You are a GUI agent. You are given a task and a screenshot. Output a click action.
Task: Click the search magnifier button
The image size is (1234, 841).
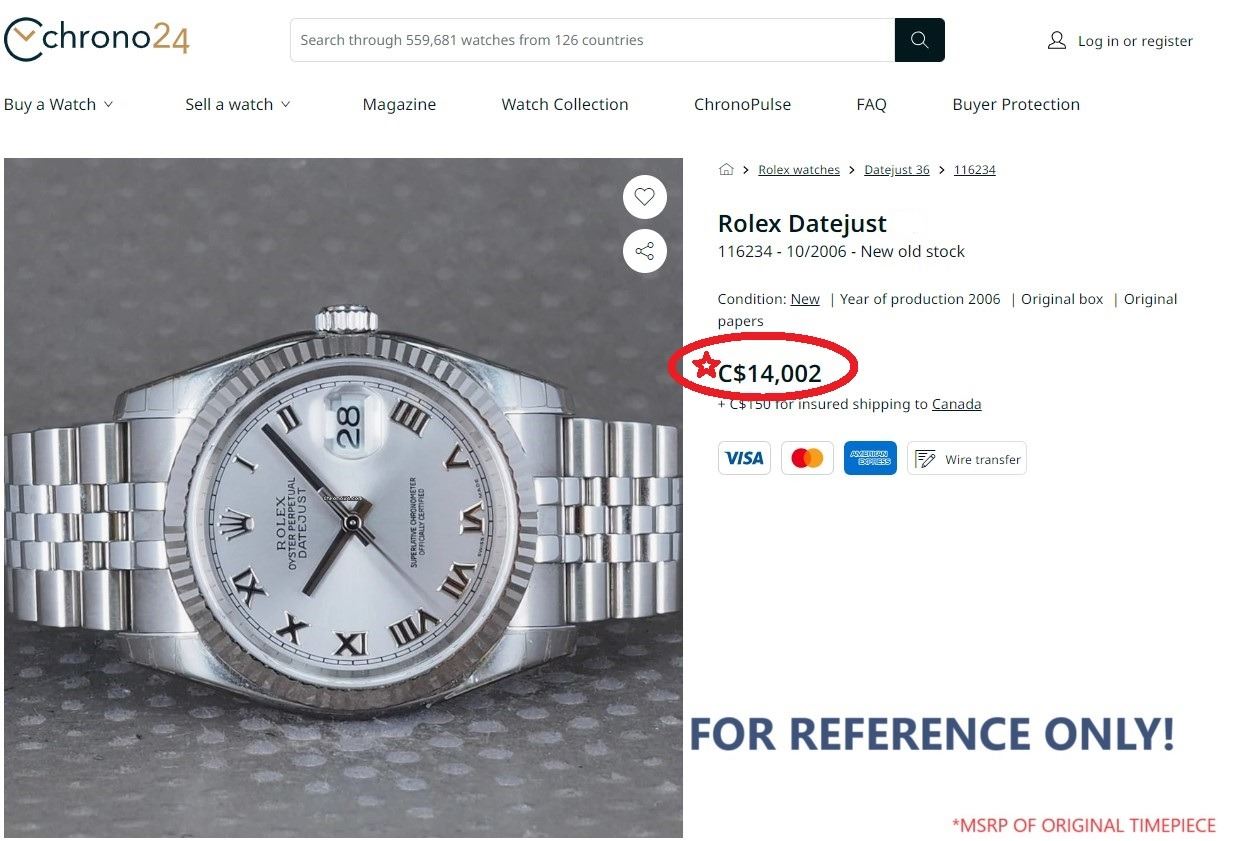coord(919,41)
